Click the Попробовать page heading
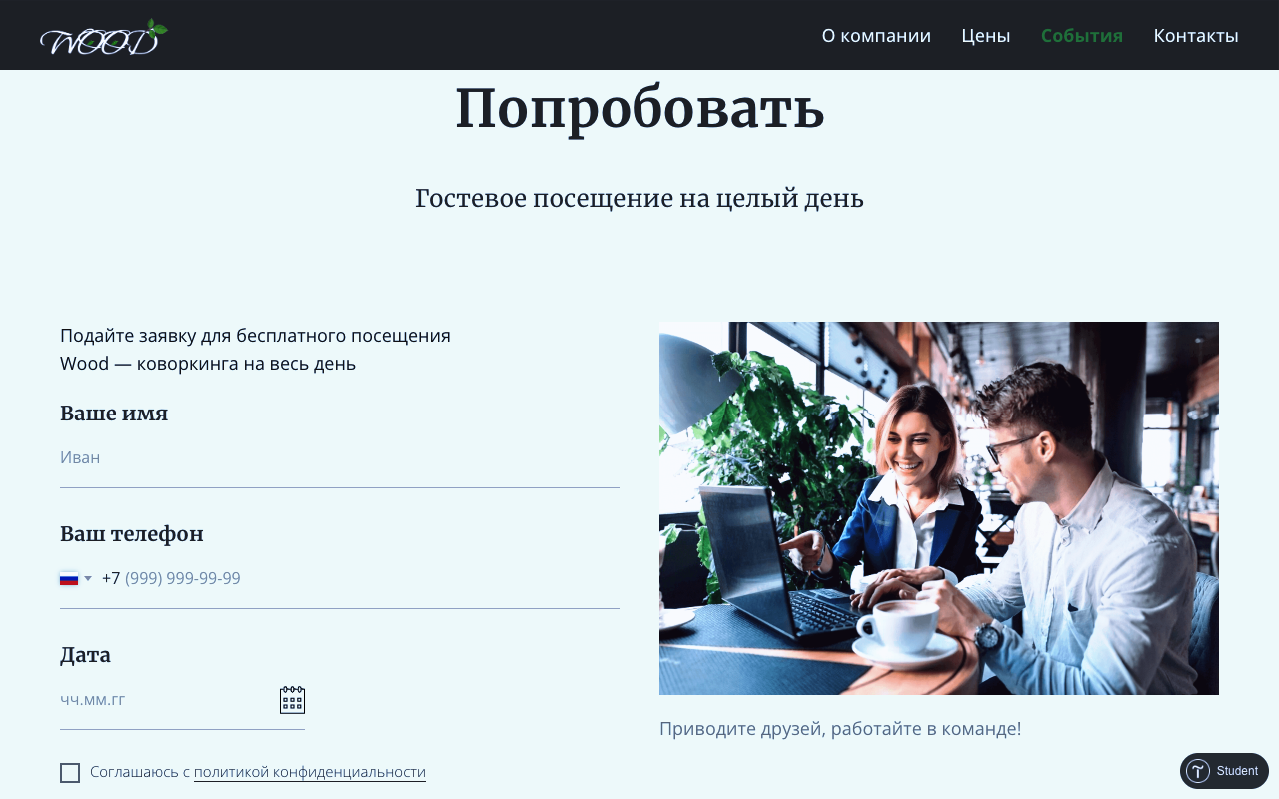This screenshot has width=1279, height=799. point(640,108)
